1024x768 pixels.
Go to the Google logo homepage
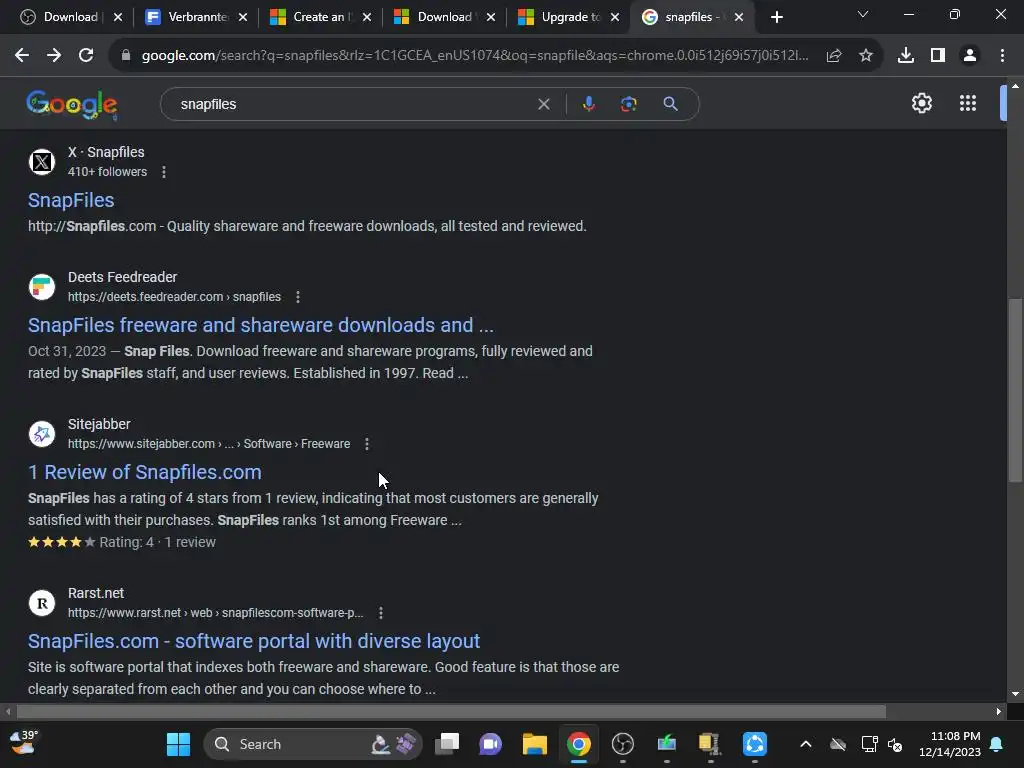pyautogui.click(x=72, y=104)
